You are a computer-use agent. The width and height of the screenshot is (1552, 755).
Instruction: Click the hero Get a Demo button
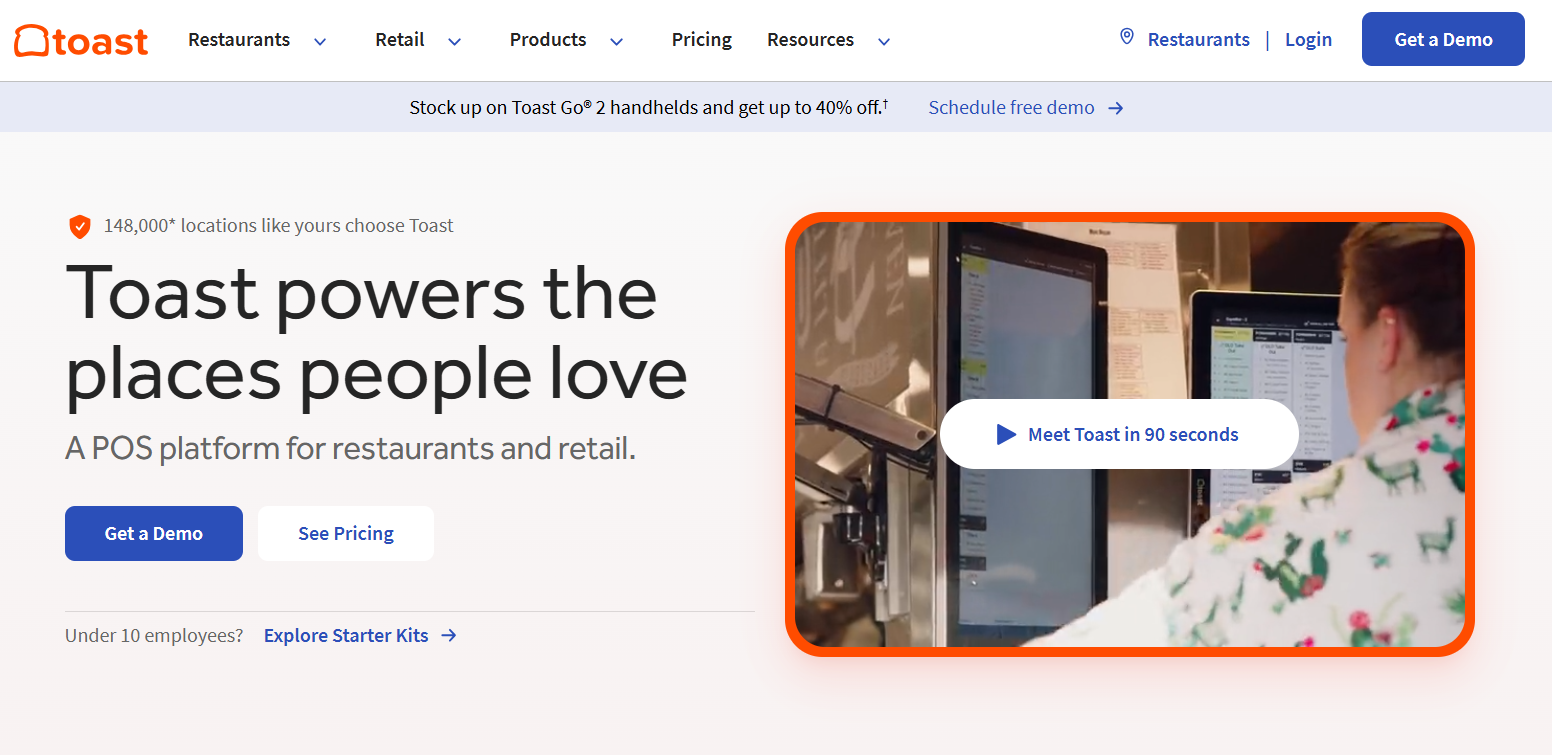pyautogui.click(x=154, y=533)
